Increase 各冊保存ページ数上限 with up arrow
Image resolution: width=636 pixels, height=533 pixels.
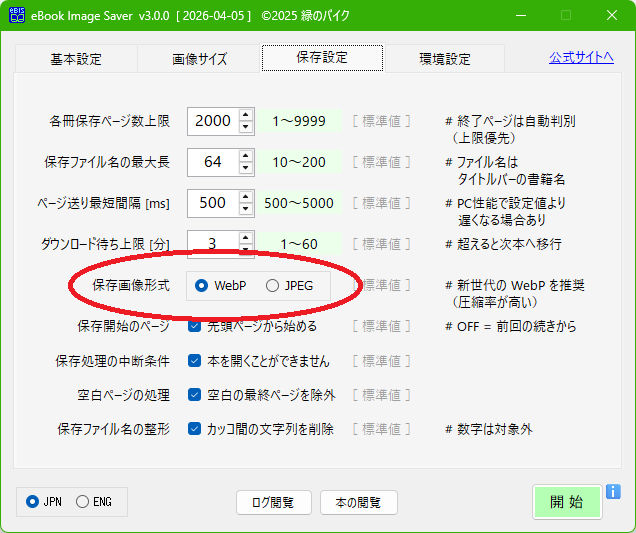[247, 115]
